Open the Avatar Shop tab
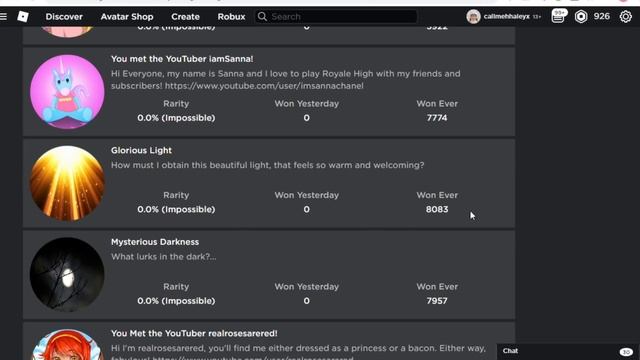Viewport: 640px width, 360px height. [127, 17]
